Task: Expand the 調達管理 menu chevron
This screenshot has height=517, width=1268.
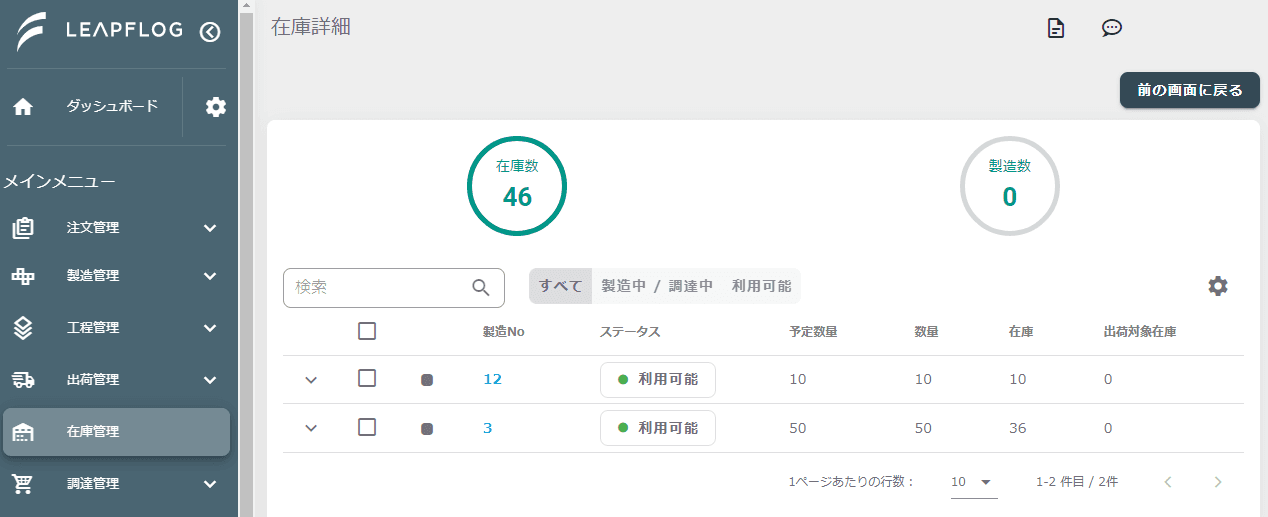Action: (210, 484)
